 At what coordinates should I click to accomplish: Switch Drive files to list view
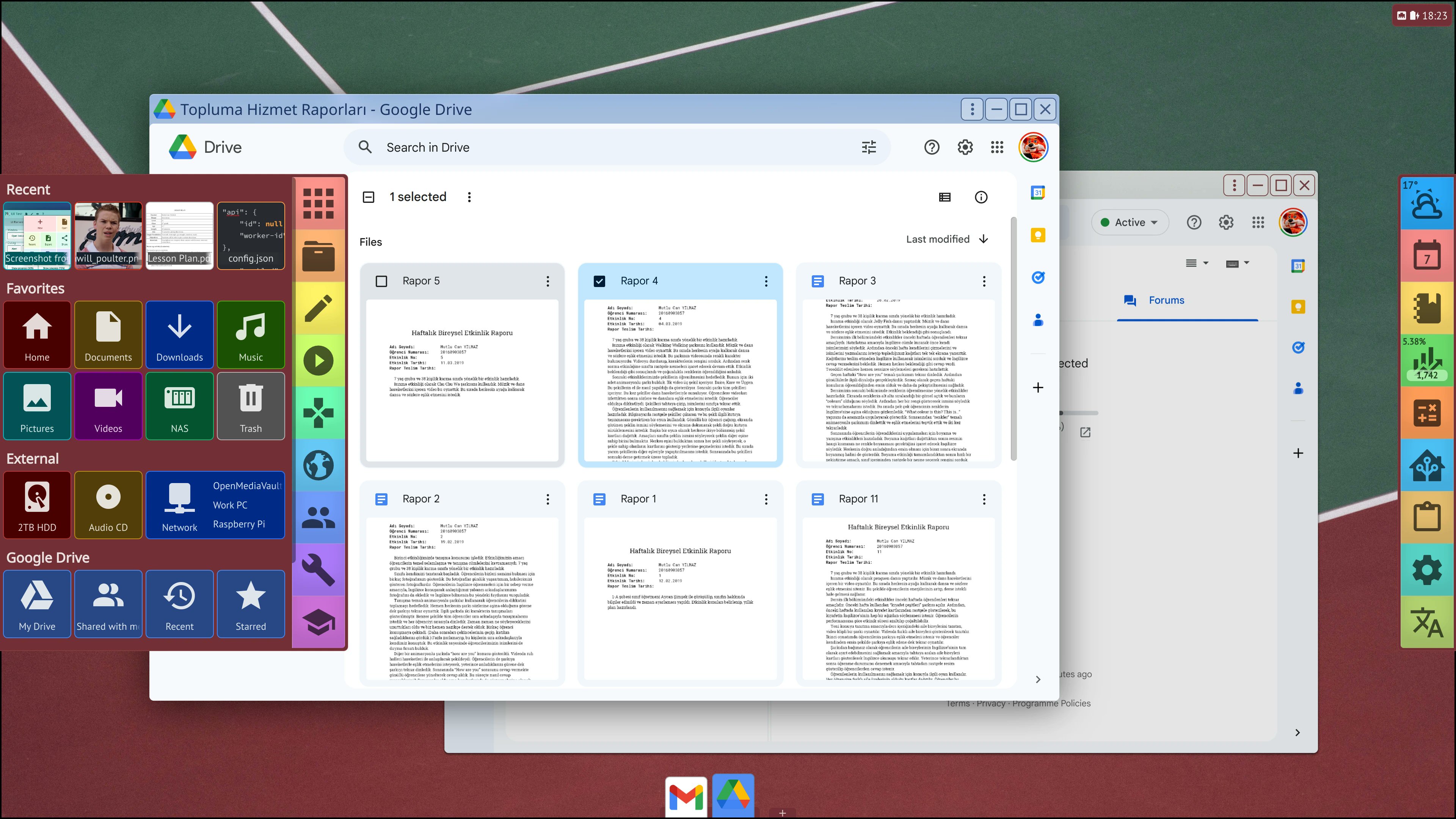945,197
